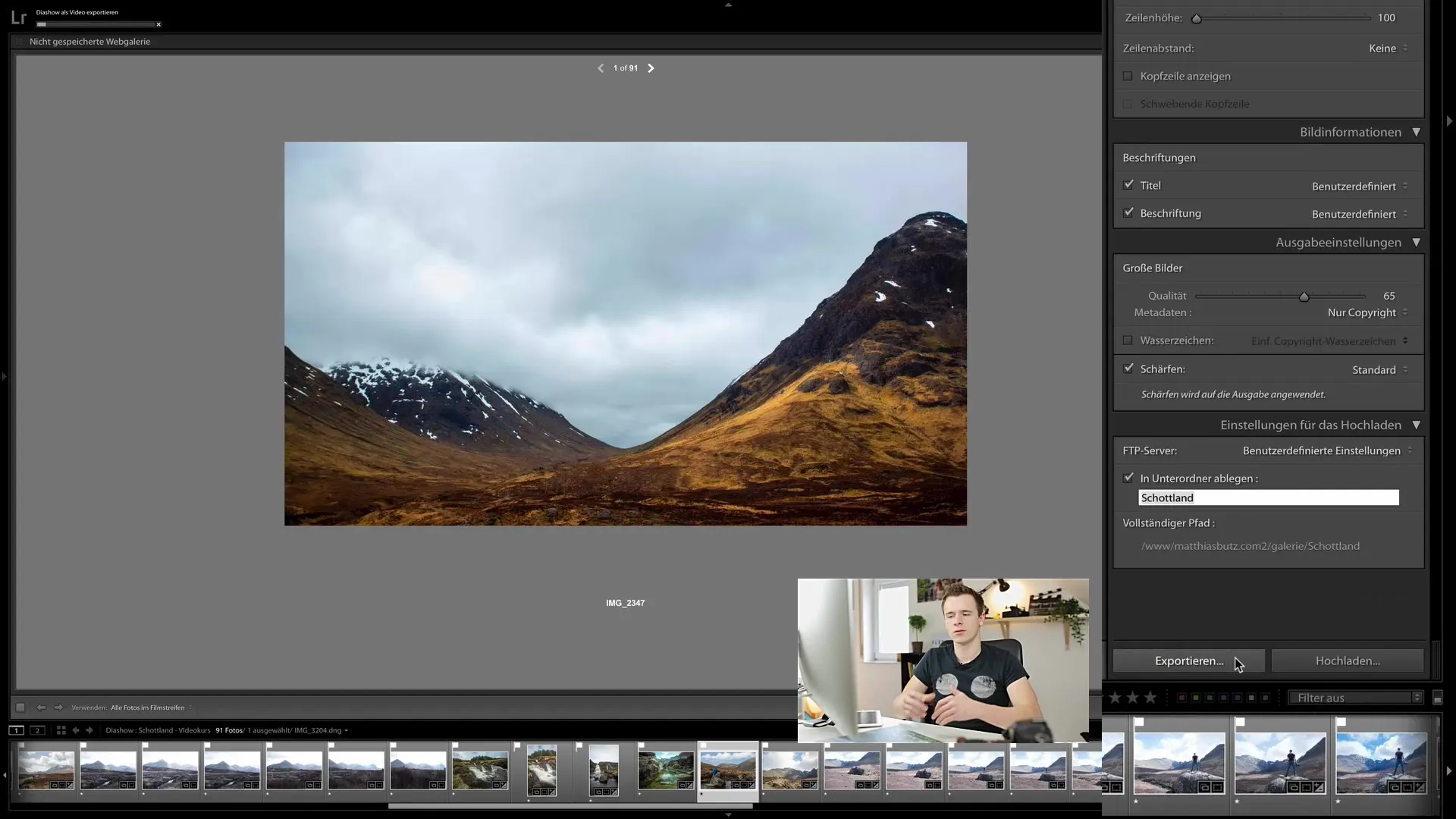Uncheck the Schärfen checkbox
Screen dimensions: 1456x819
[1128, 369]
